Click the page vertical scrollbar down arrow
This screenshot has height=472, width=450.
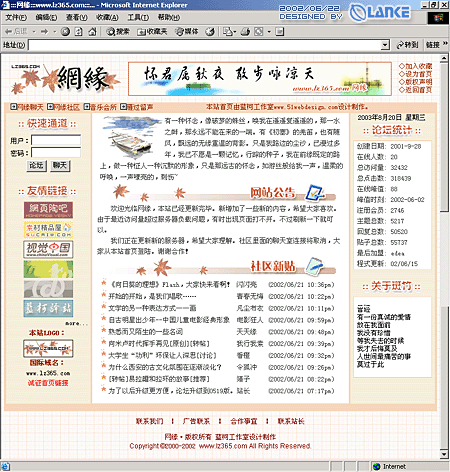pos(444,454)
